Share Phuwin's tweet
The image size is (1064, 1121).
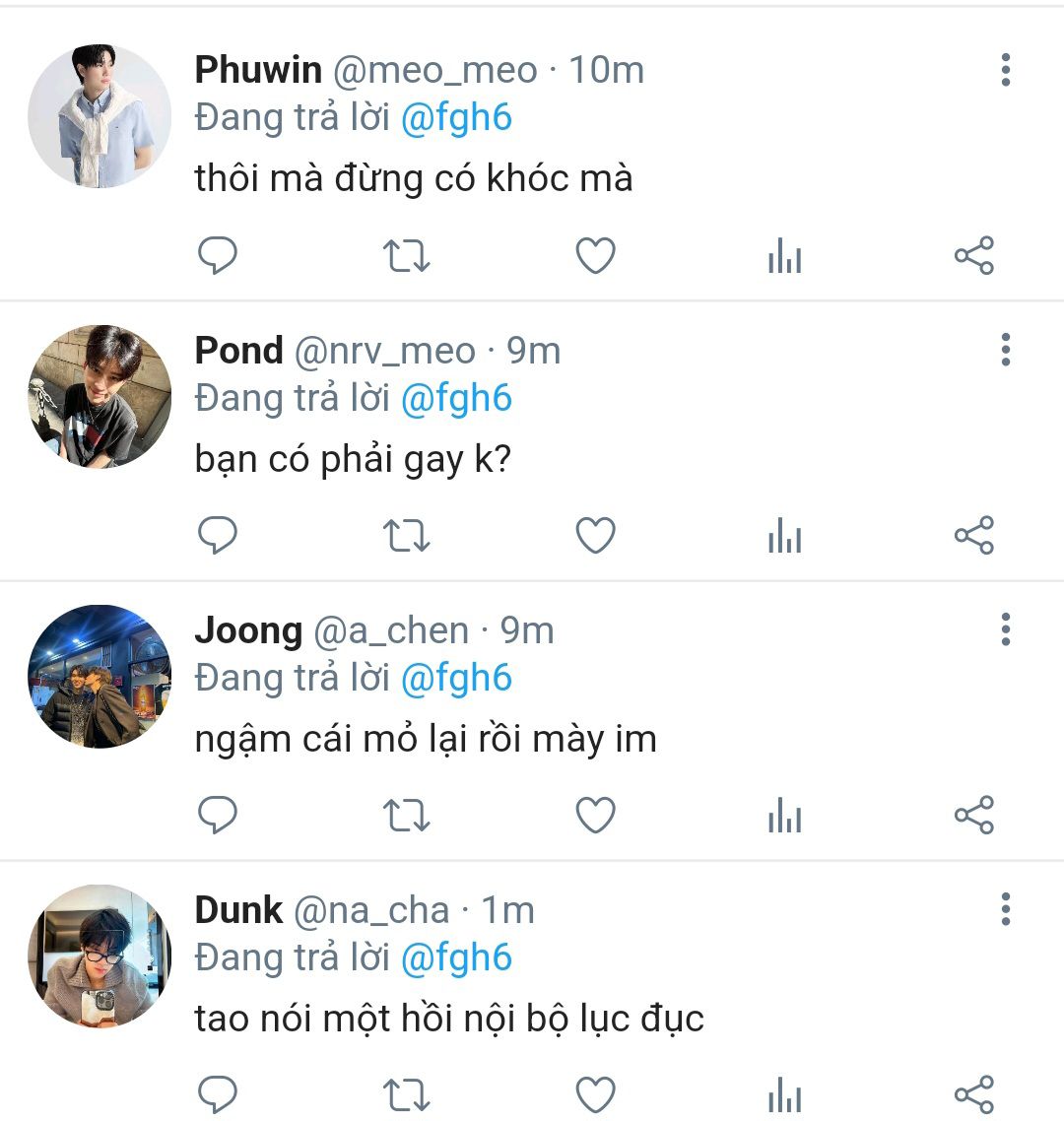pos(973,256)
